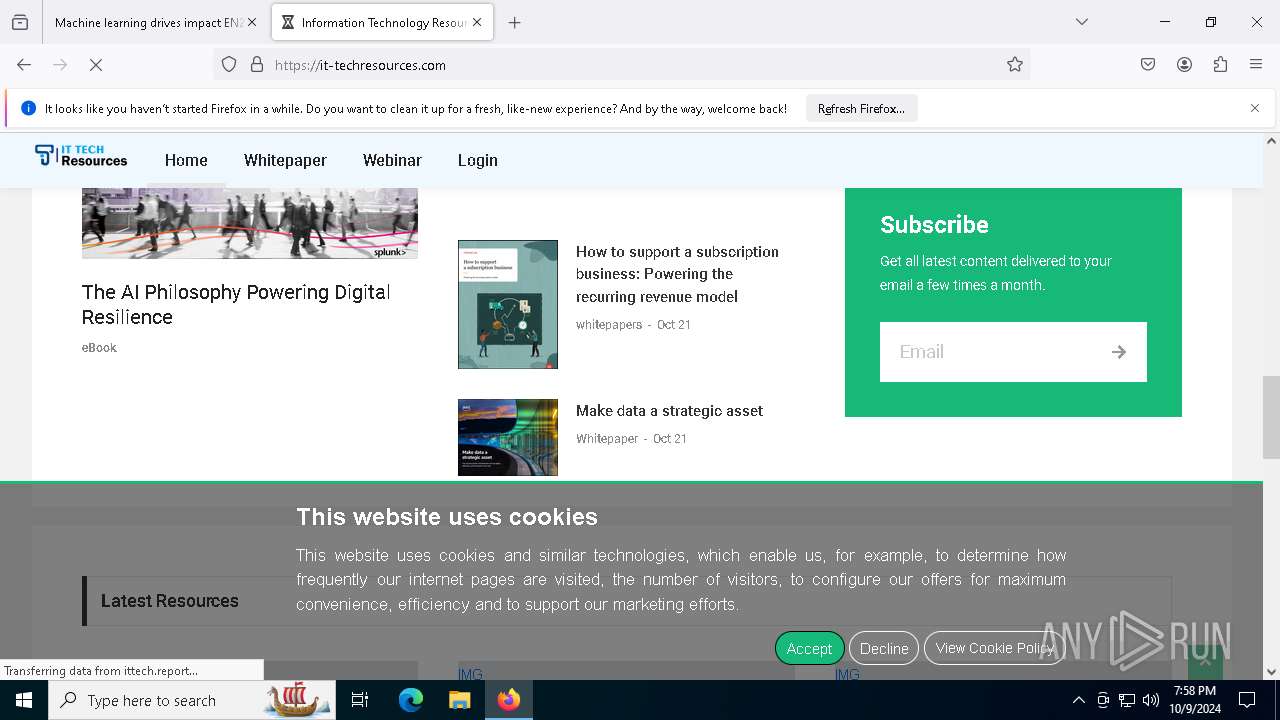The height and width of the screenshot is (720, 1280).
Task: Open extensions panel
Action: coord(1220,65)
